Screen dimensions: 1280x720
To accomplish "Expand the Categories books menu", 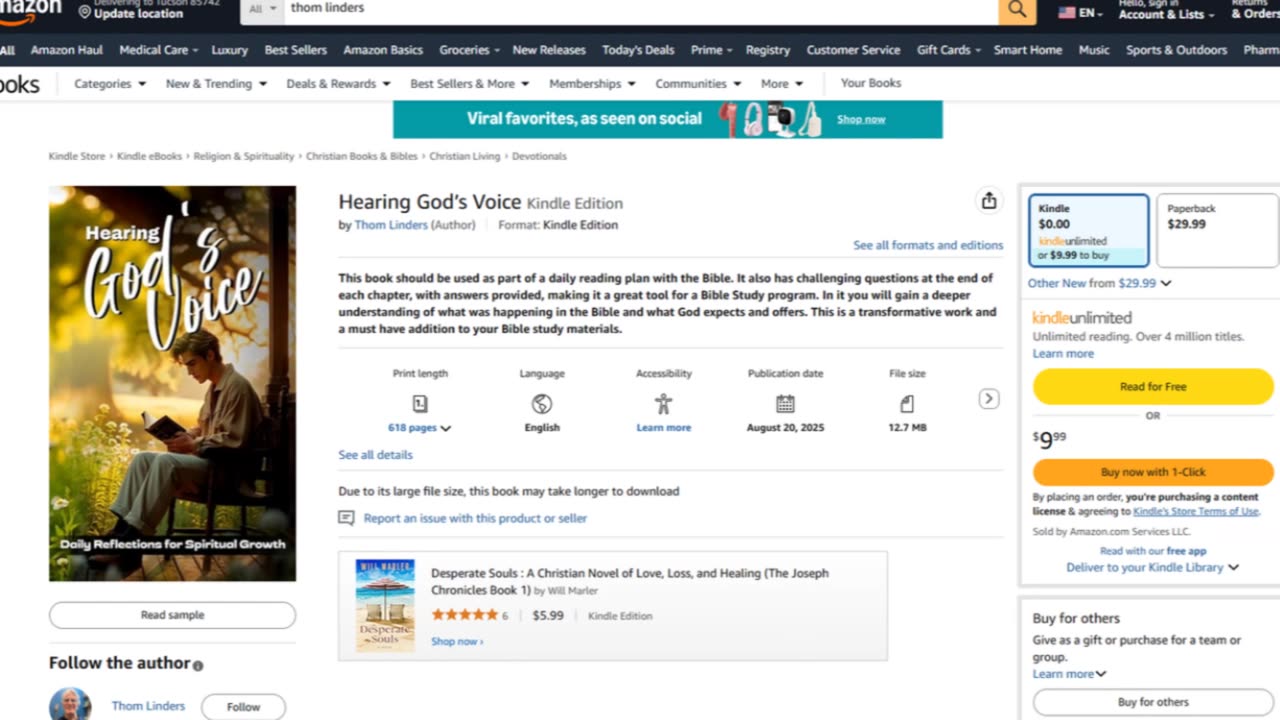I will 110,84.
